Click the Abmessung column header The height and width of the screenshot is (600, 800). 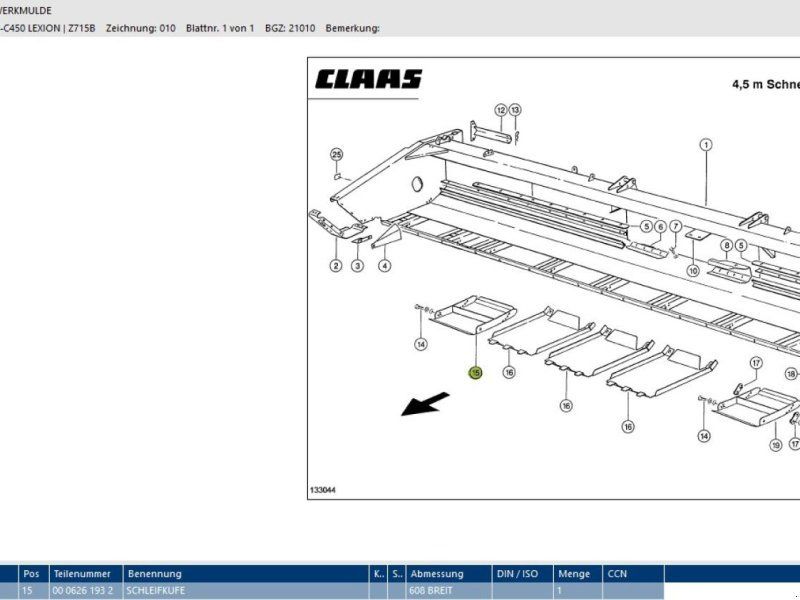(449, 573)
